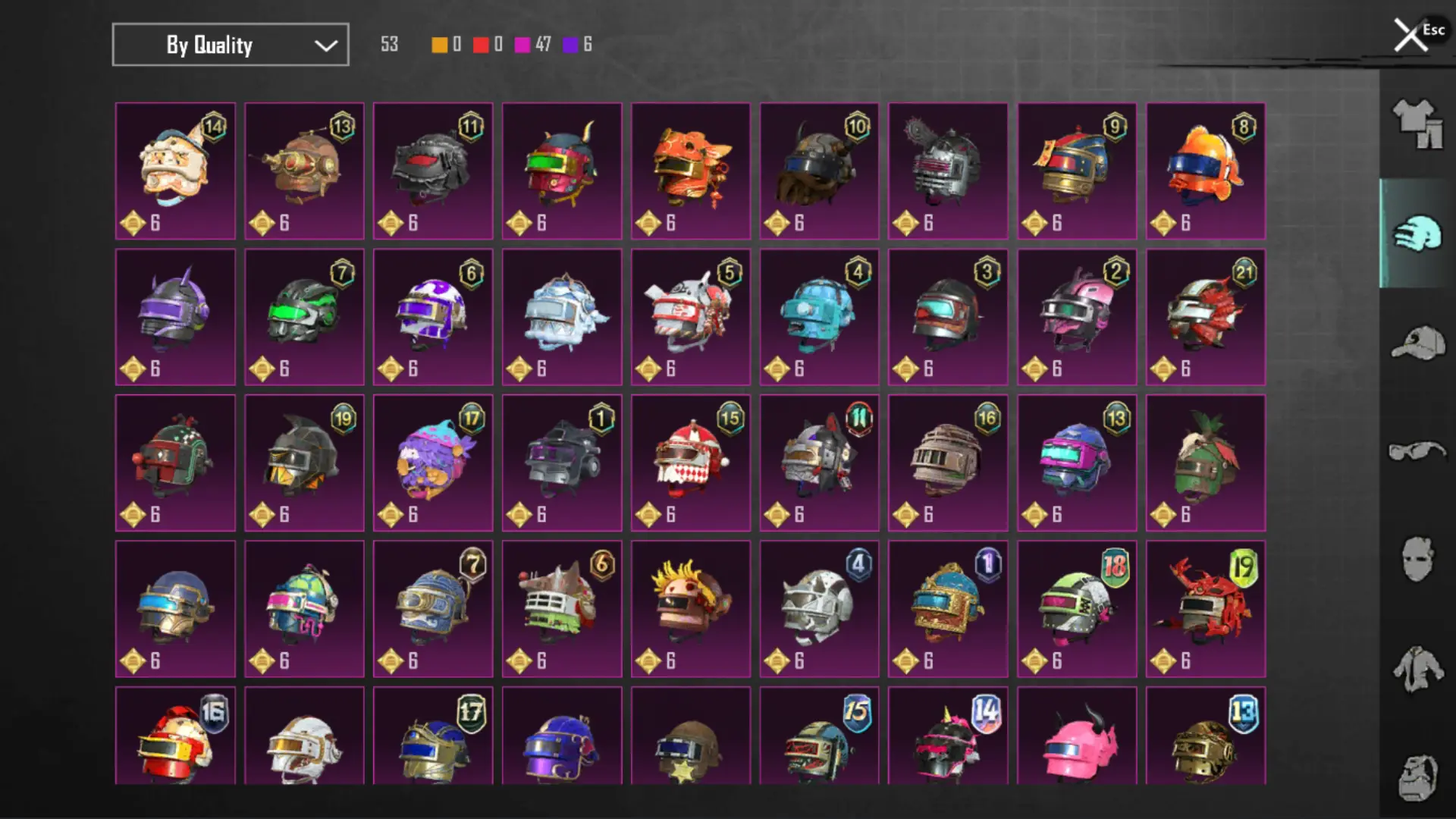Click the purple quality filter showing 6
The image size is (1456, 819).
(578, 45)
